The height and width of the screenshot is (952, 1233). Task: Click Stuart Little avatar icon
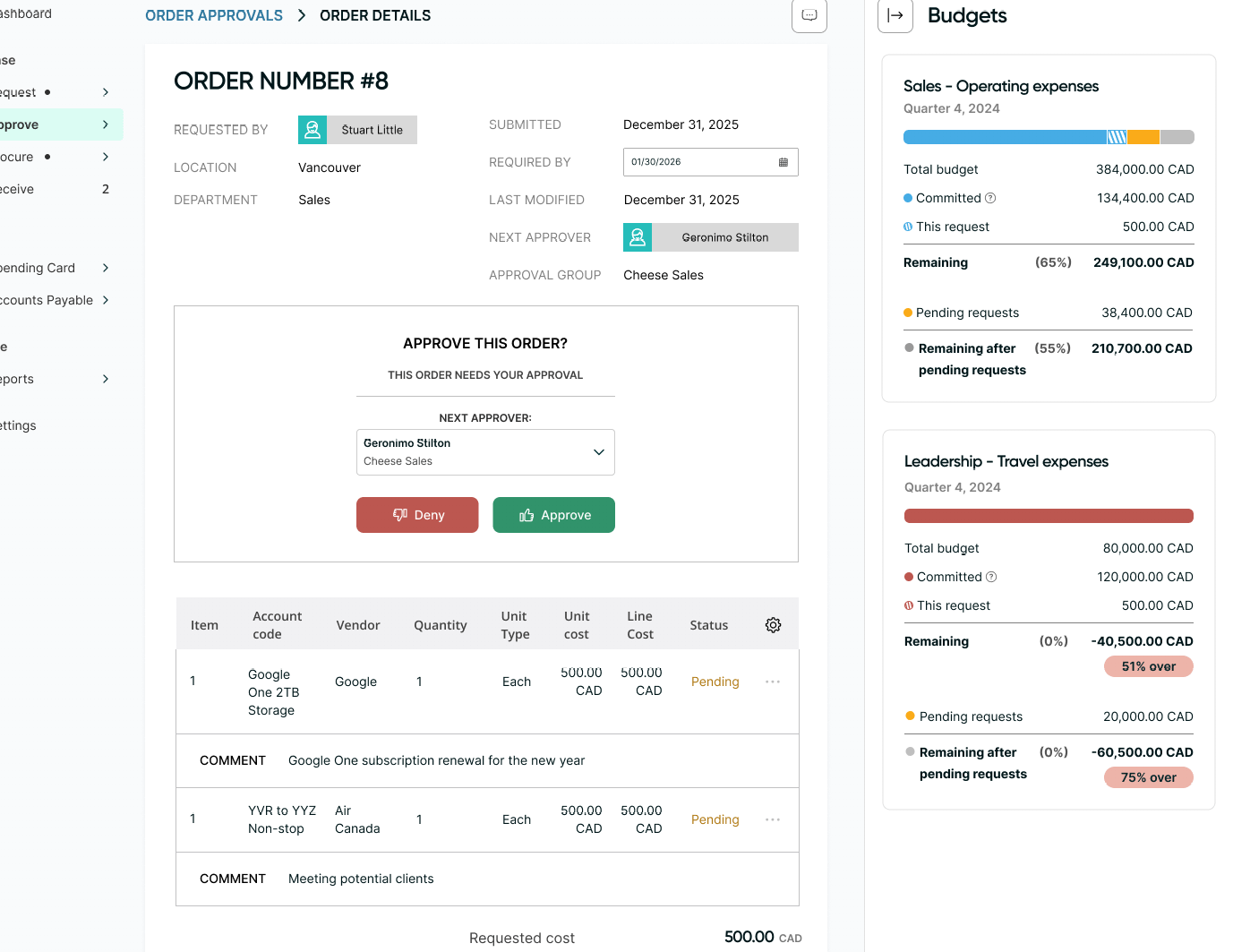pyautogui.click(x=313, y=130)
